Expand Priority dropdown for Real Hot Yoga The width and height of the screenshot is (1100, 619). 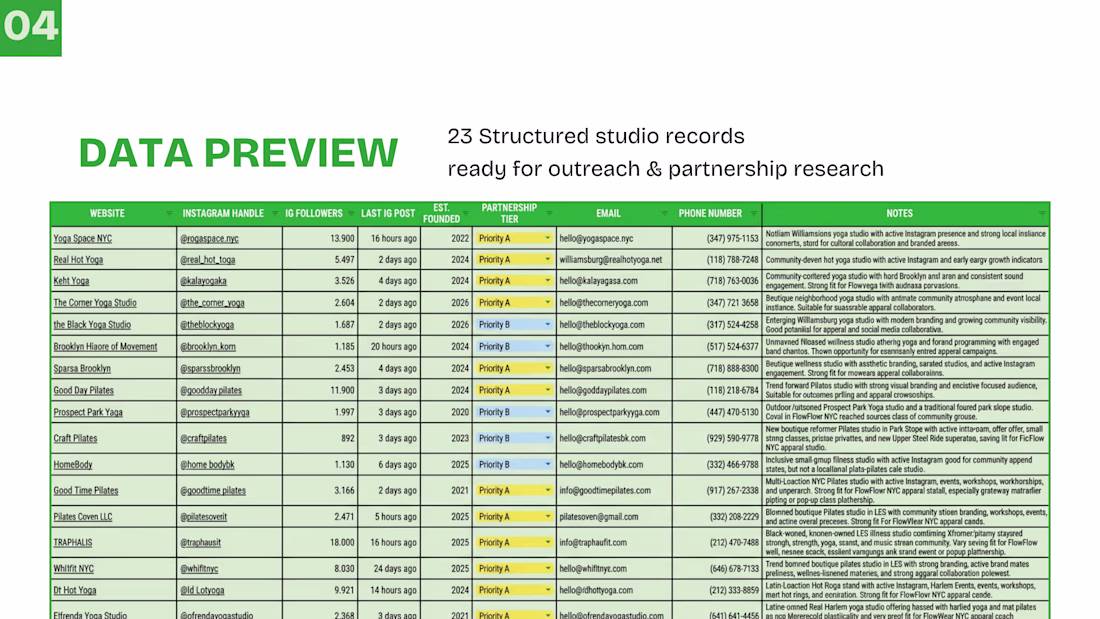point(548,260)
